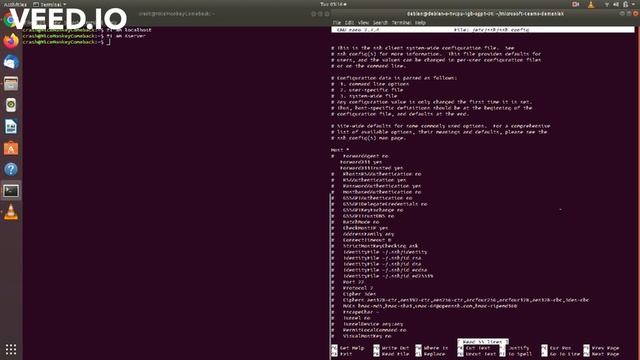Click the Next Page nano shortcut

tap(602, 354)
